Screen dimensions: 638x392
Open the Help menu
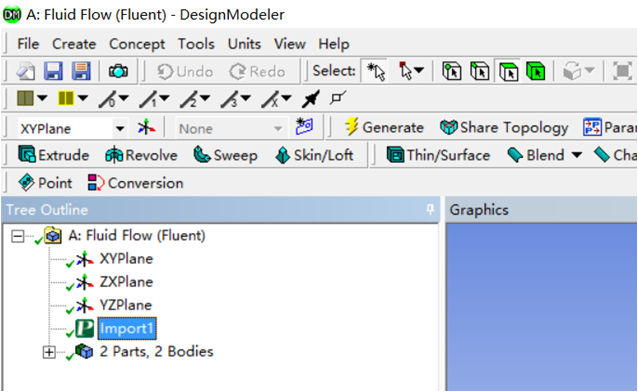(x=334, y=44)
